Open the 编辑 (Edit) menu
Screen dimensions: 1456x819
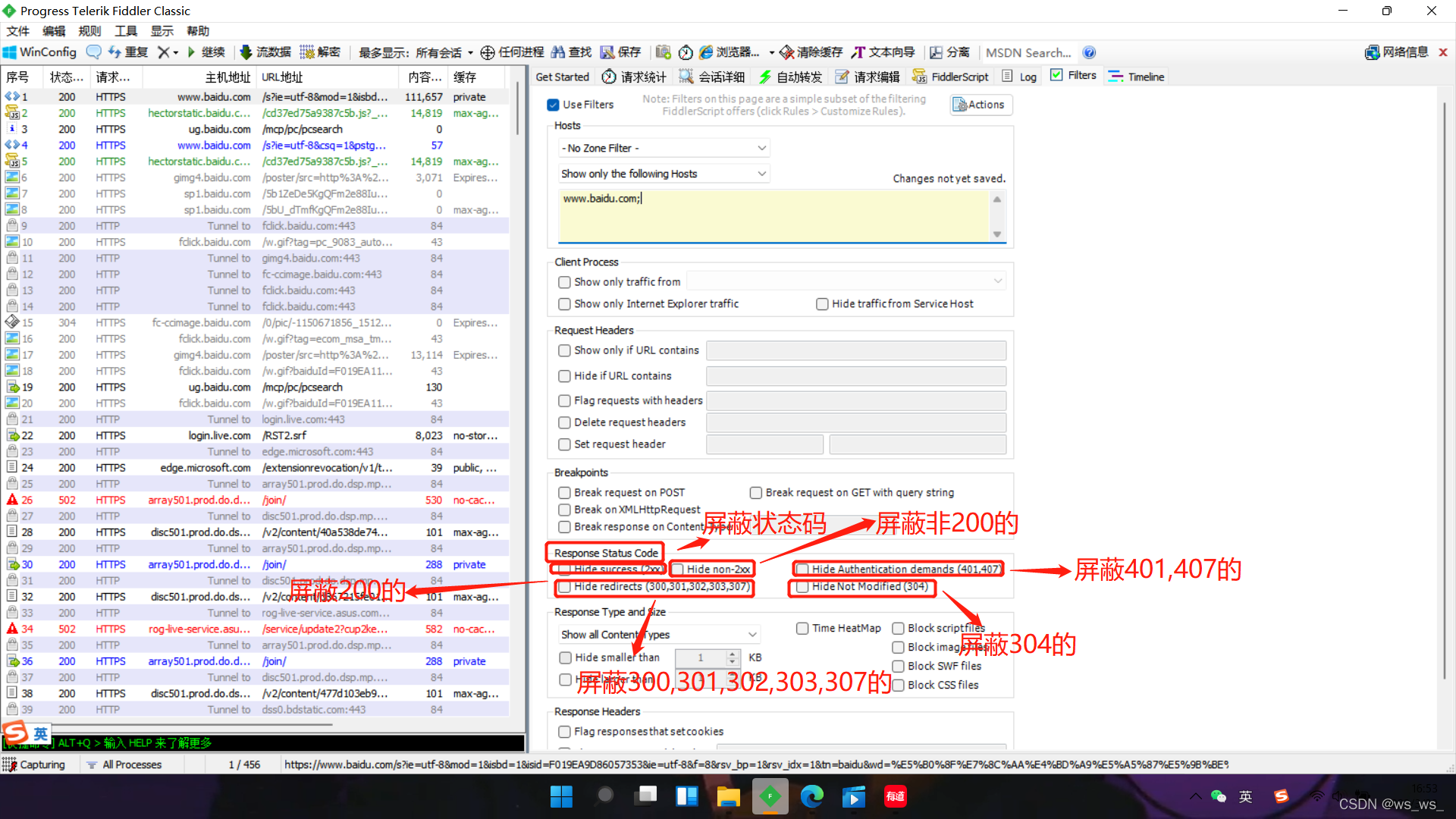[54, 31]
